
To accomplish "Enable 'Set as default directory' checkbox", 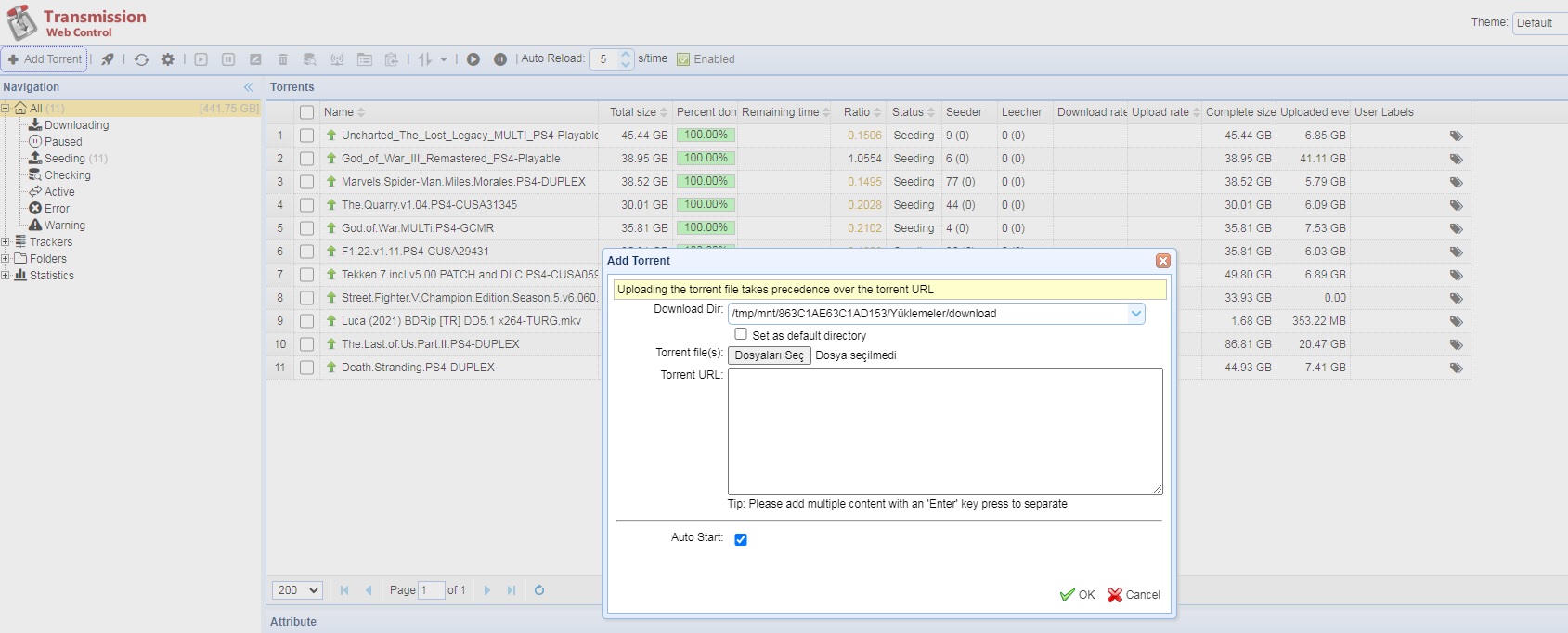I will [741, 334].
